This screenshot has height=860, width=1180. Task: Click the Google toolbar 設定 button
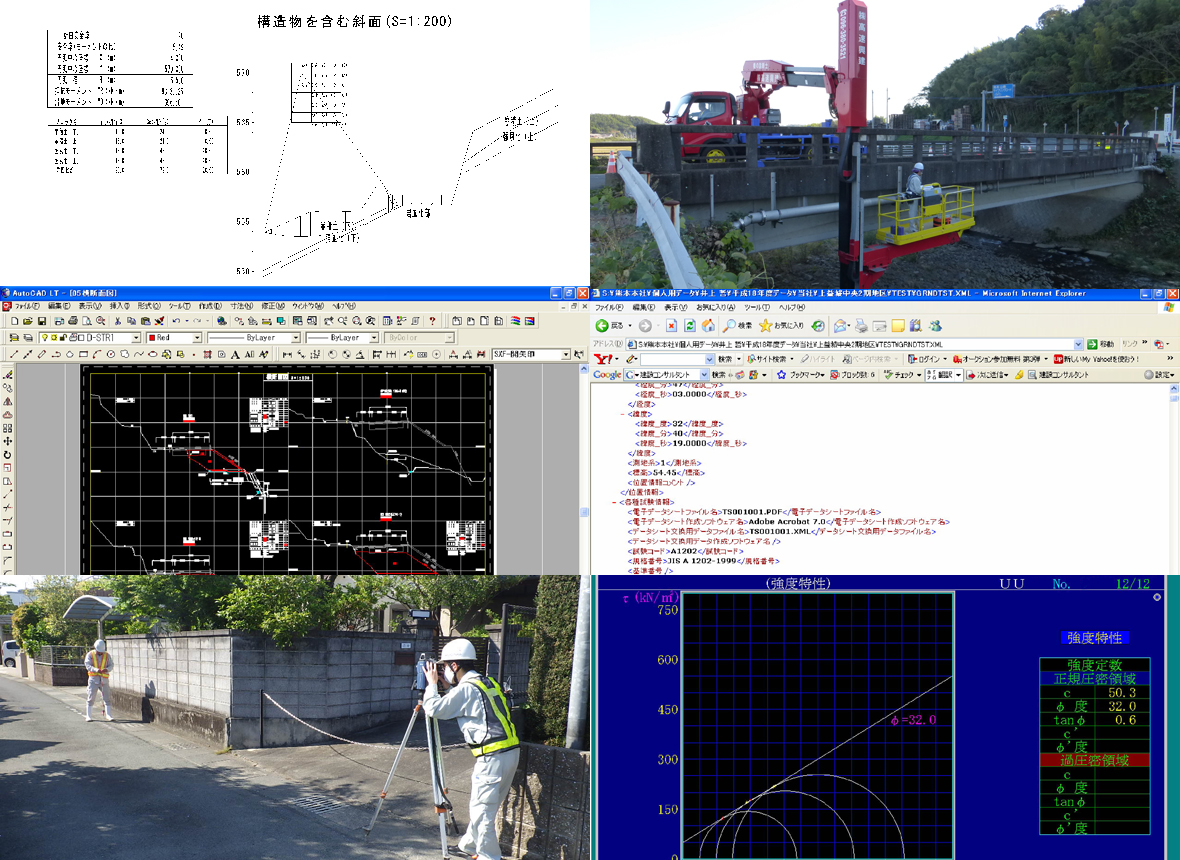click(x=1160, y=375)
